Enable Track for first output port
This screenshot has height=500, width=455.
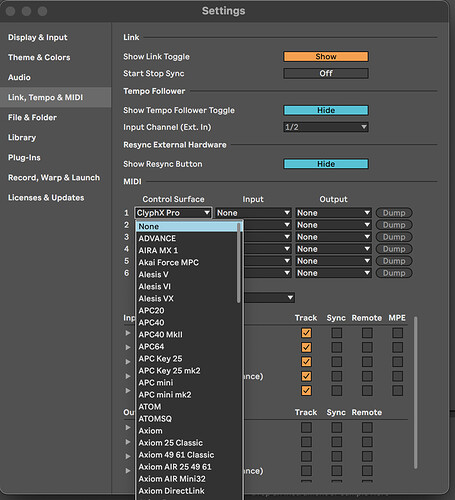pyautogui.click(x=306, y=427)
